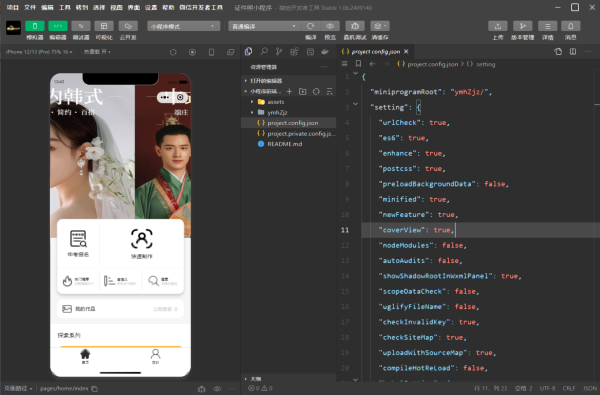The width and height of the screenshot is (600, 395).
Task: Open the 消息 notifications bell
Action: 571,26
